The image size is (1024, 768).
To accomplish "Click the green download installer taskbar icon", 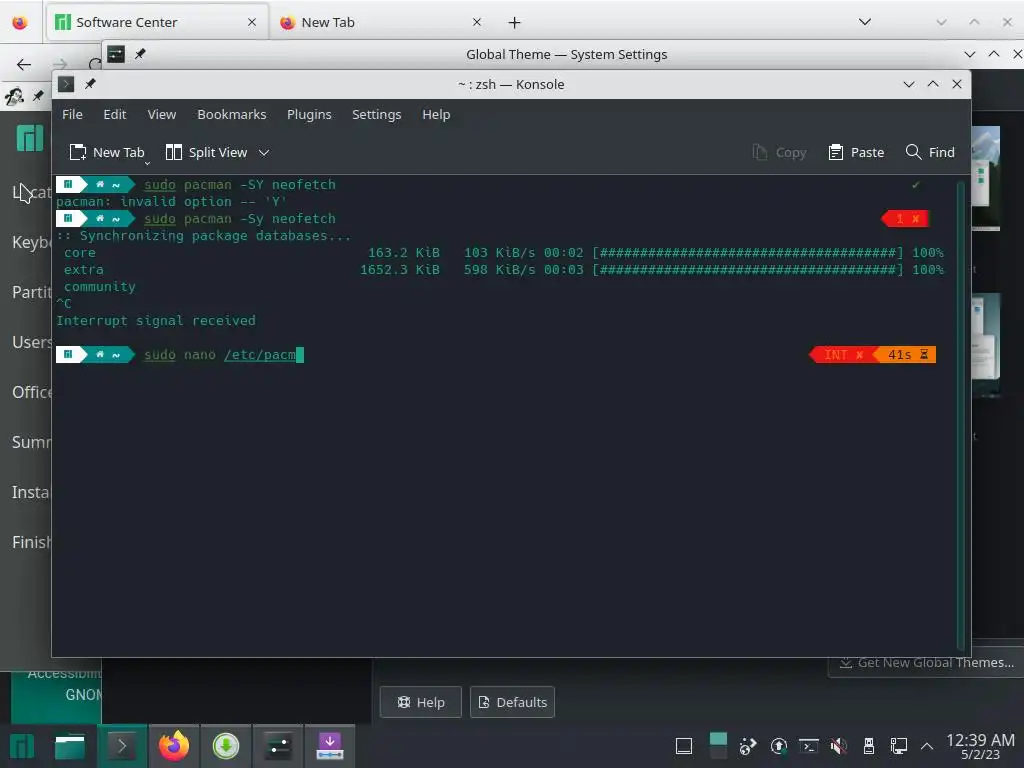I will pyautogui.click(x=226, y=746).
